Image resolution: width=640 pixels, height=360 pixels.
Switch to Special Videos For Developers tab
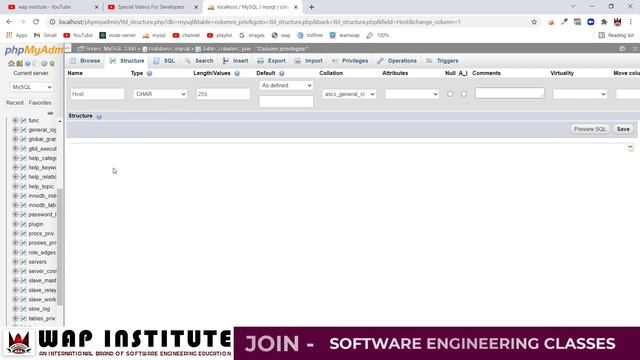151,7
